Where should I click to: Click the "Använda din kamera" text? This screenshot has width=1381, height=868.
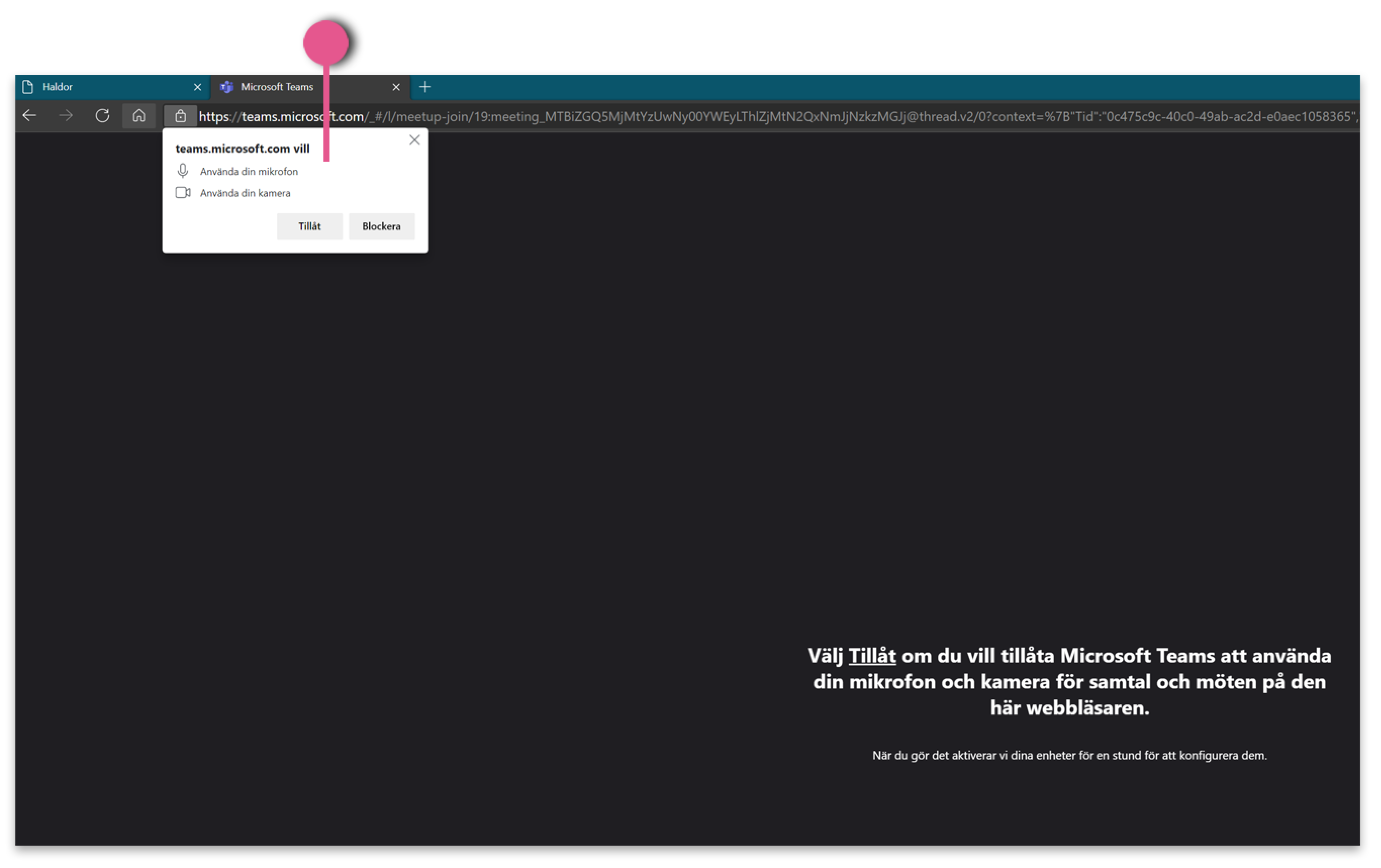point(245,193)
